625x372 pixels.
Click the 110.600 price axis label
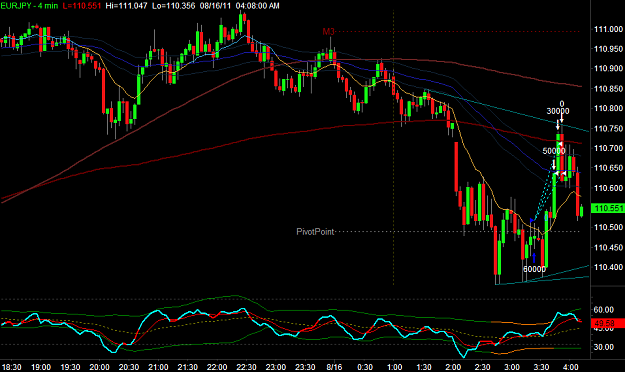pos(608,188)
